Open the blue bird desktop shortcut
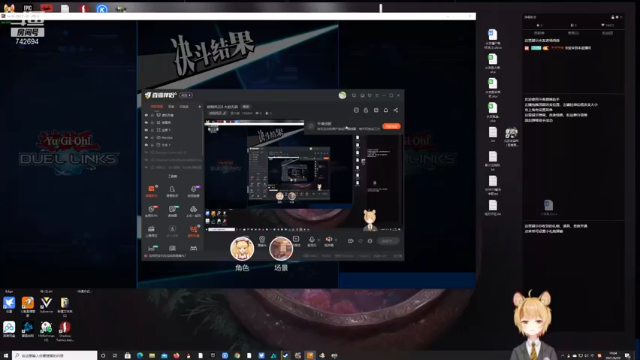The width and height of the screenshot is (640, 360). 9,304
